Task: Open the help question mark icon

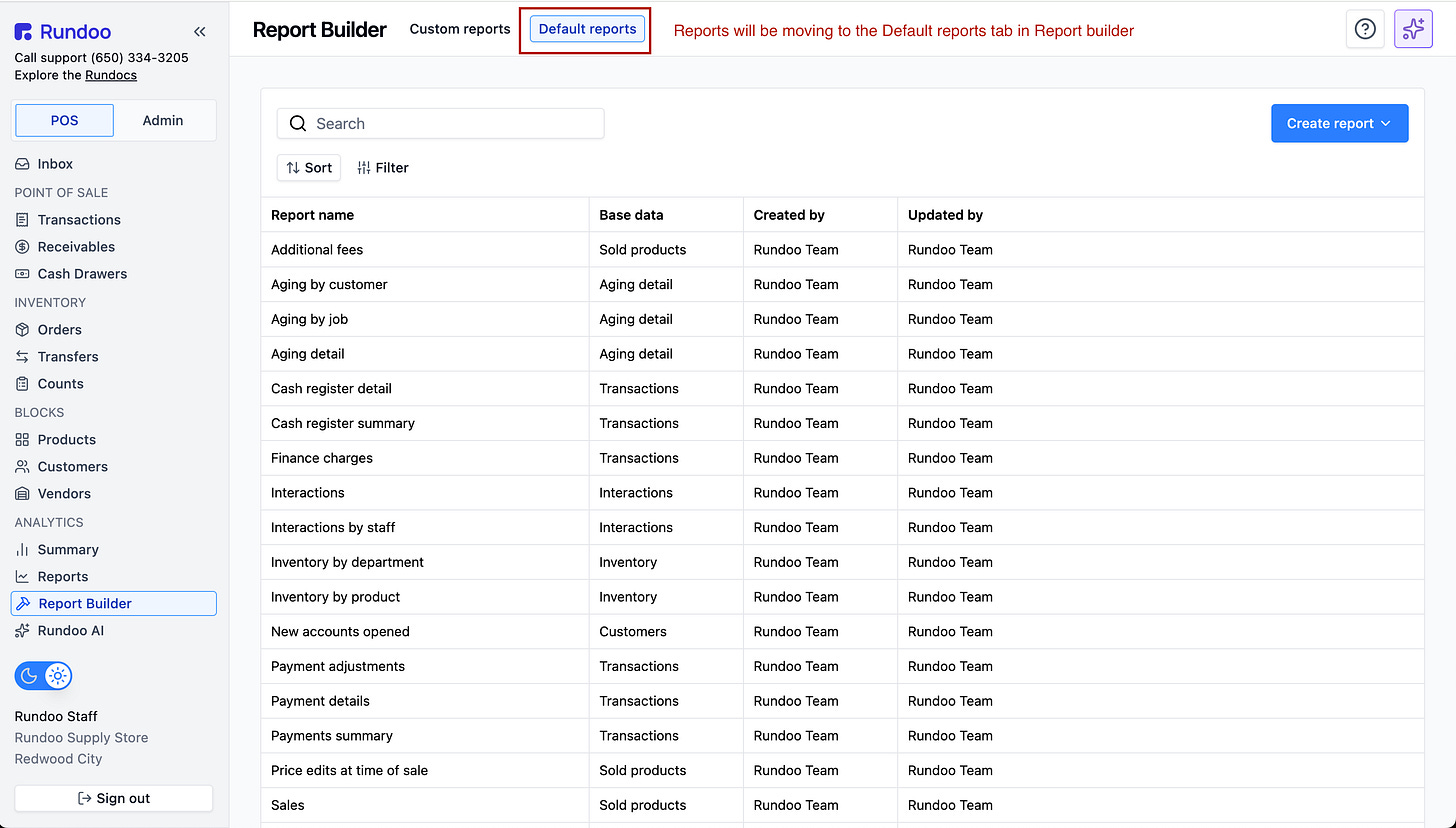Action: click(x=1365, y=29)
